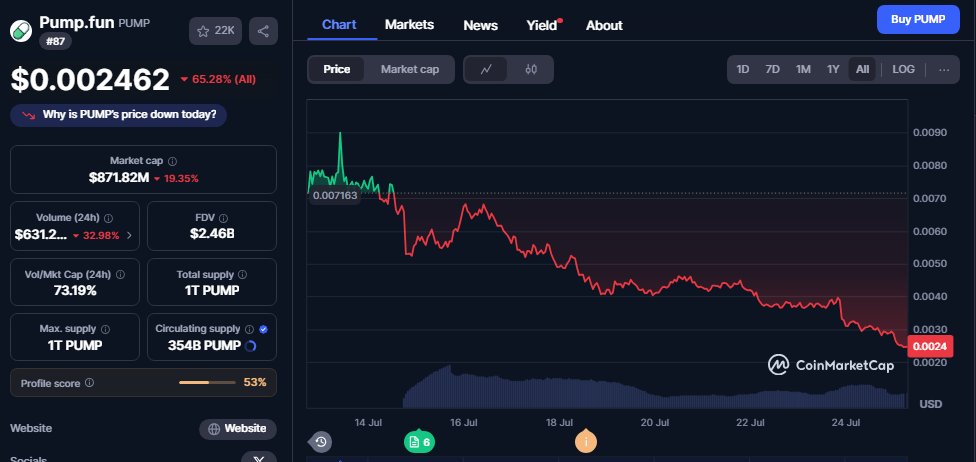The height and width of the screenshot is (462, 976).
Task: Click the $871.82M market cap value
Action: point(119,178)
